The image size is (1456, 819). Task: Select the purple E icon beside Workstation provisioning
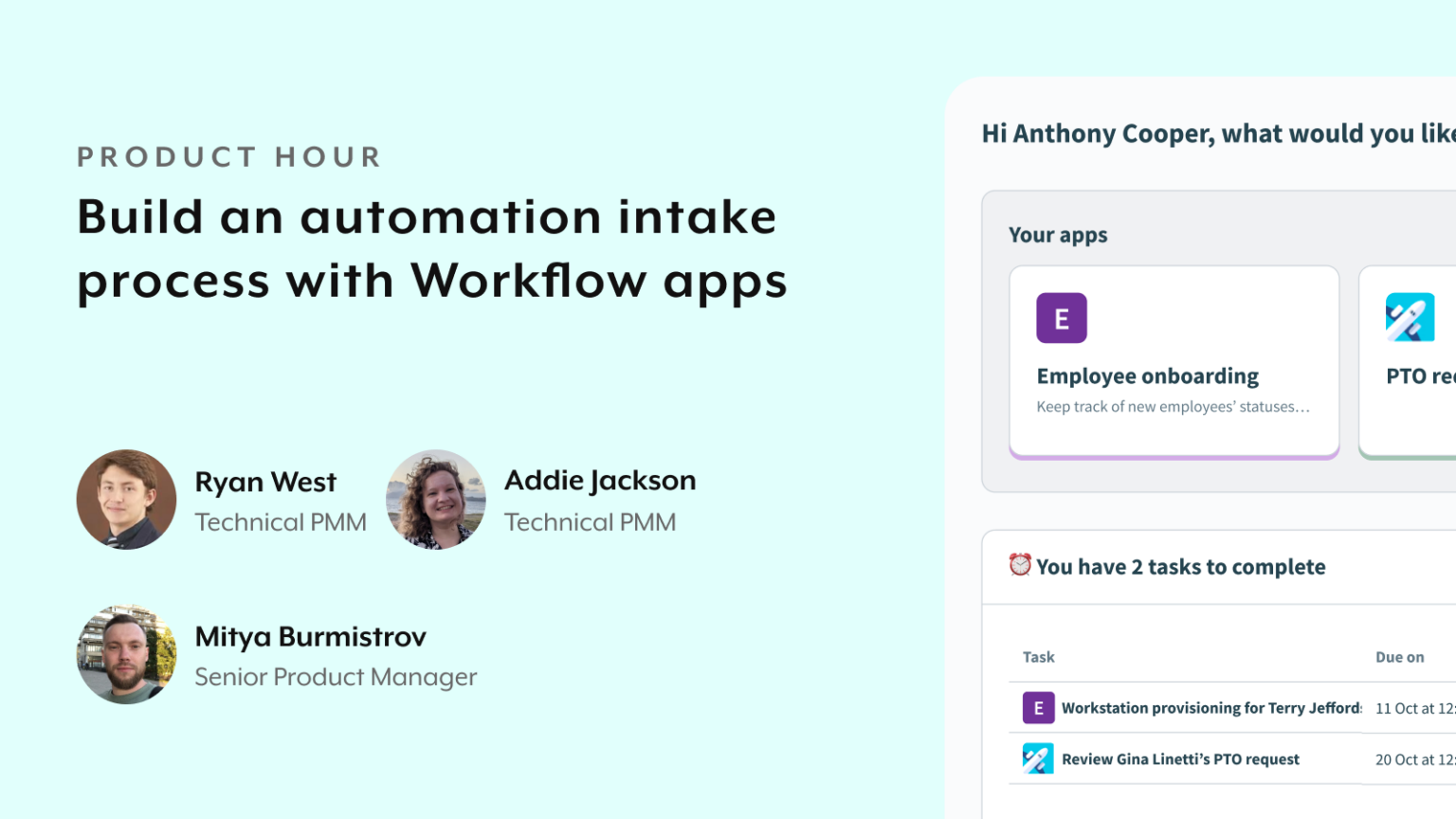[1038, 707]
